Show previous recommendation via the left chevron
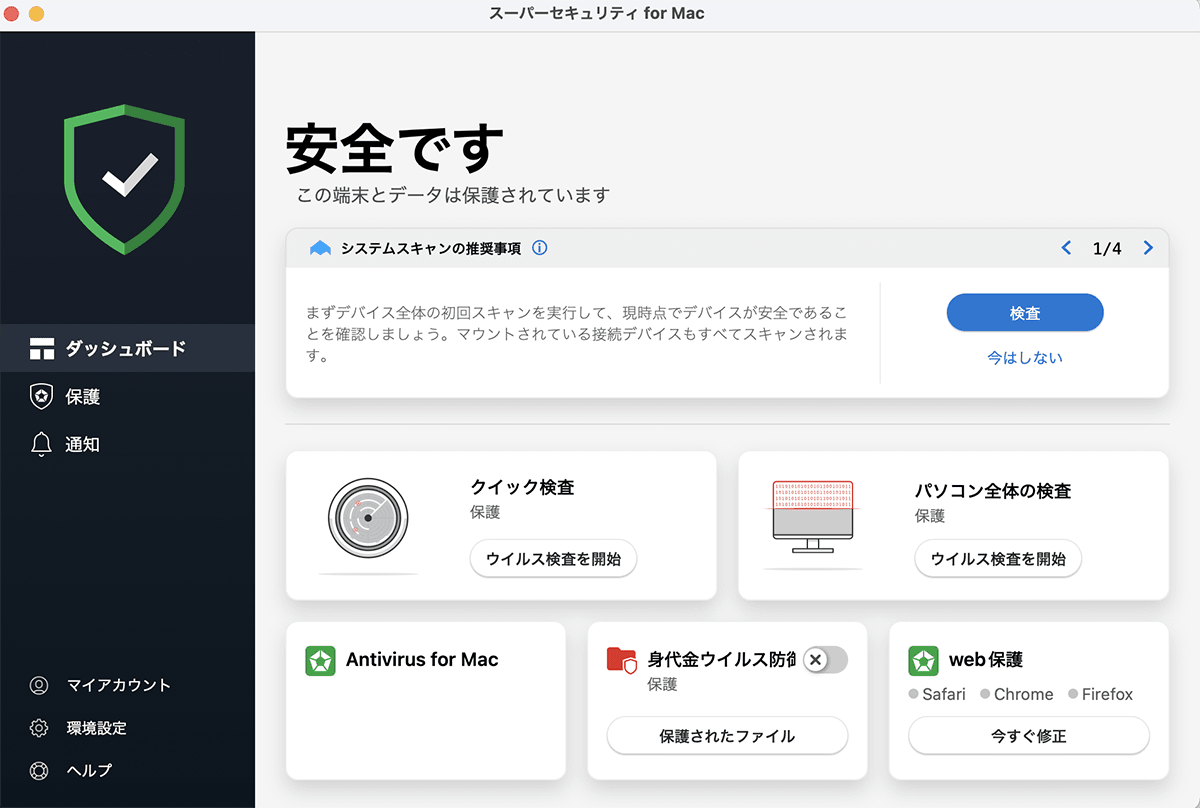Image resolution: width=1200 pixels, height=808 pixels. tap(1066, 247)
